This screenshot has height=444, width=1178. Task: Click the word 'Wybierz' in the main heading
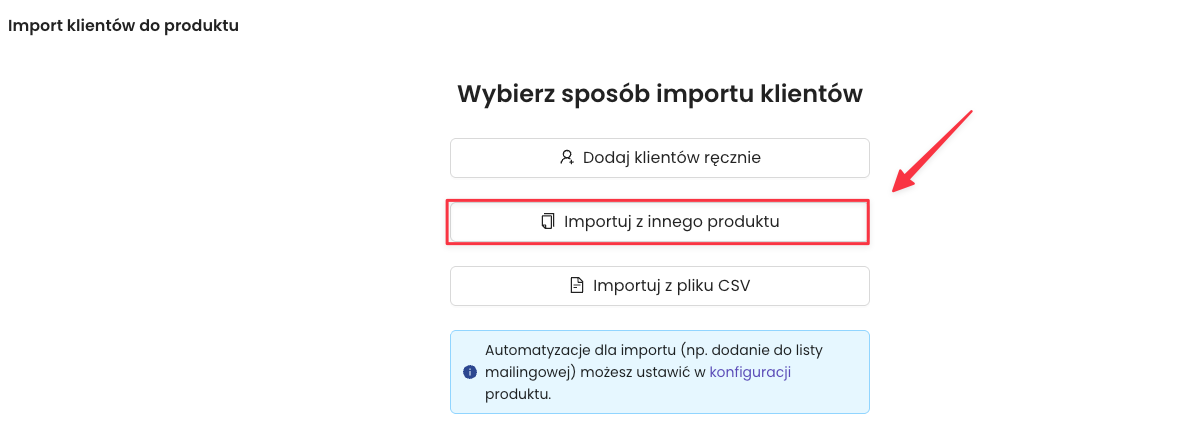coord(504,94)
